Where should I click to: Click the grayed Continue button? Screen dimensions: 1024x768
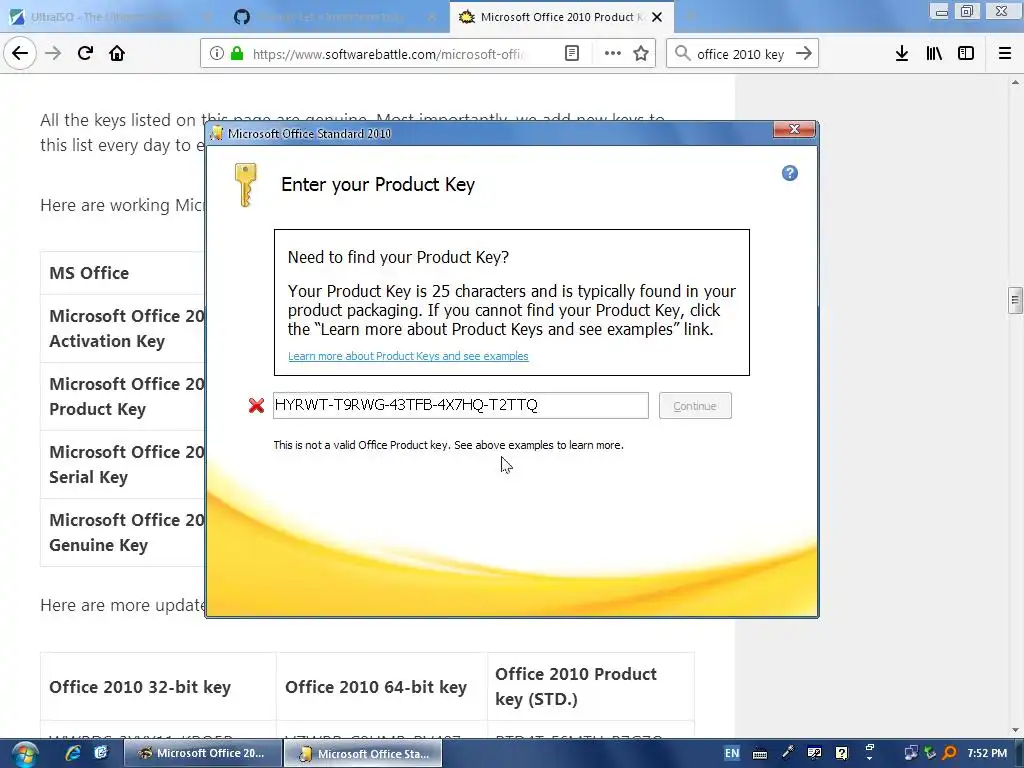[x=695, y=406]
